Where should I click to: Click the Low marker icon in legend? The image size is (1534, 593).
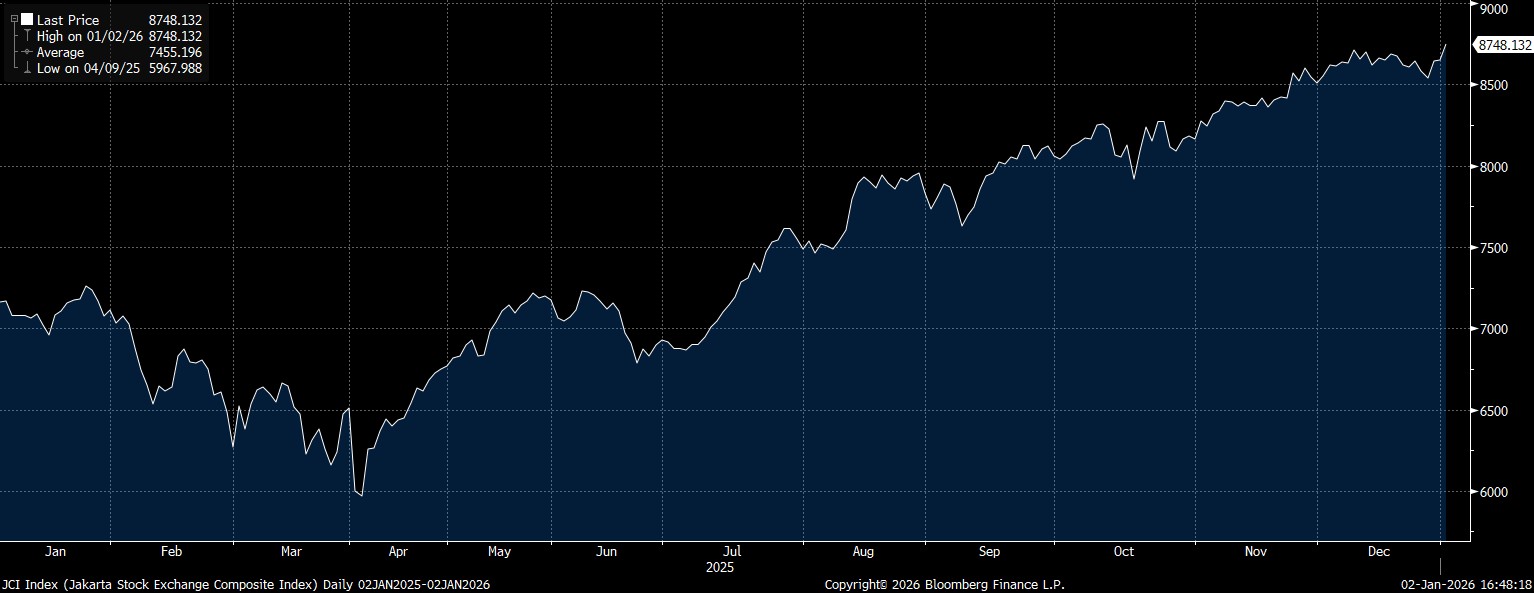(x=27, y=68)
